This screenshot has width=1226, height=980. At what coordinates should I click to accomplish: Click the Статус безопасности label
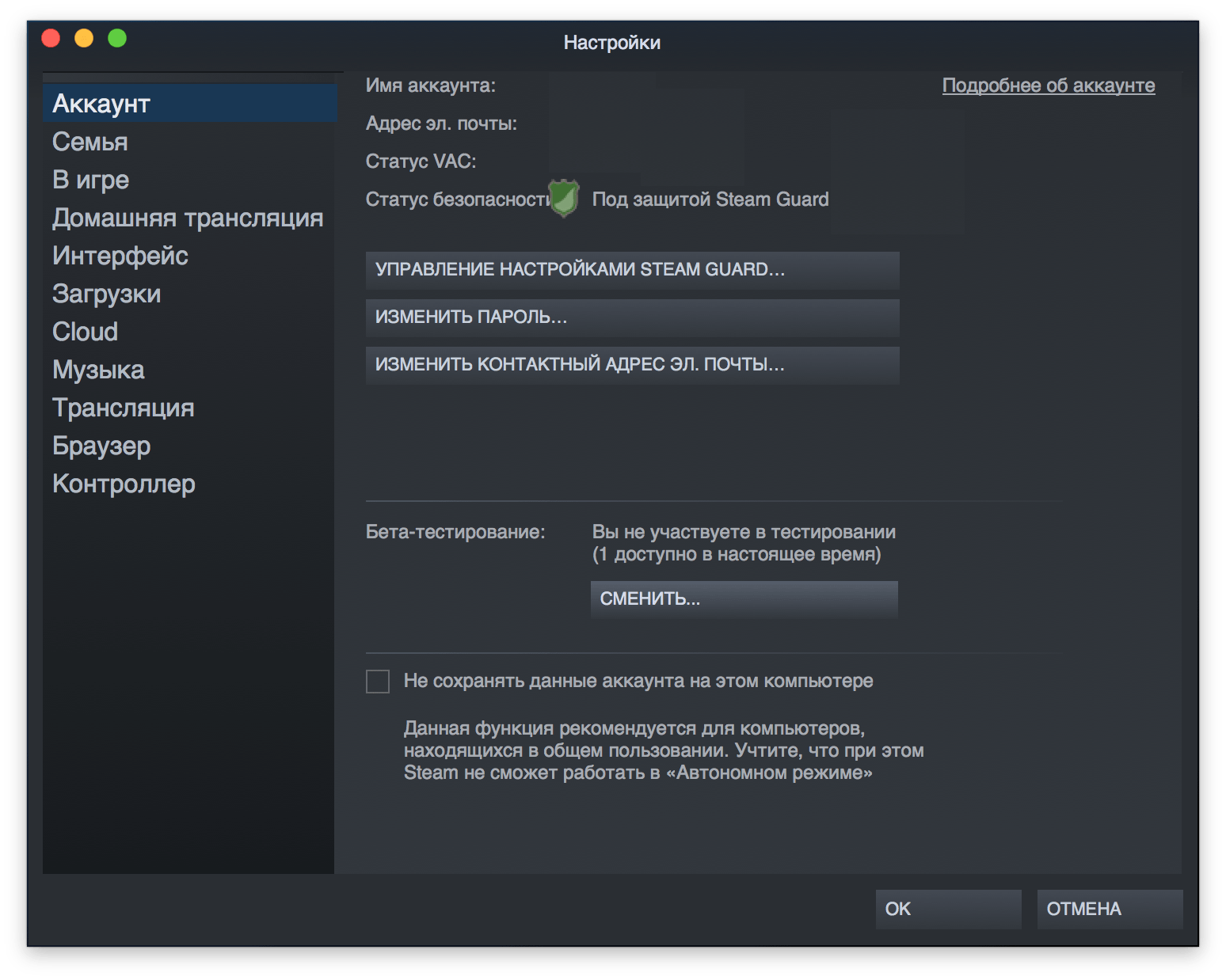tap(458, 199)
